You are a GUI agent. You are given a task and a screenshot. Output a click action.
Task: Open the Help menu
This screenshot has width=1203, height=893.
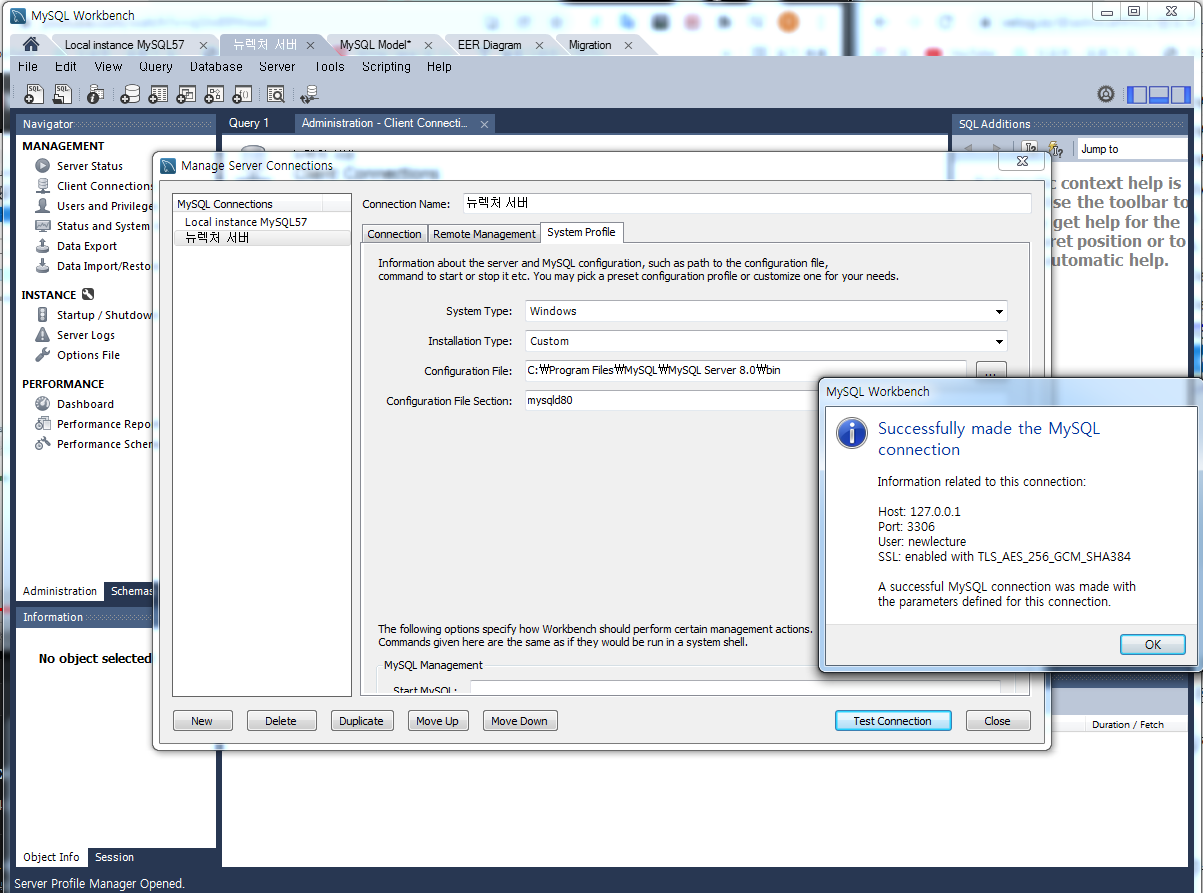tap(439, 67)
